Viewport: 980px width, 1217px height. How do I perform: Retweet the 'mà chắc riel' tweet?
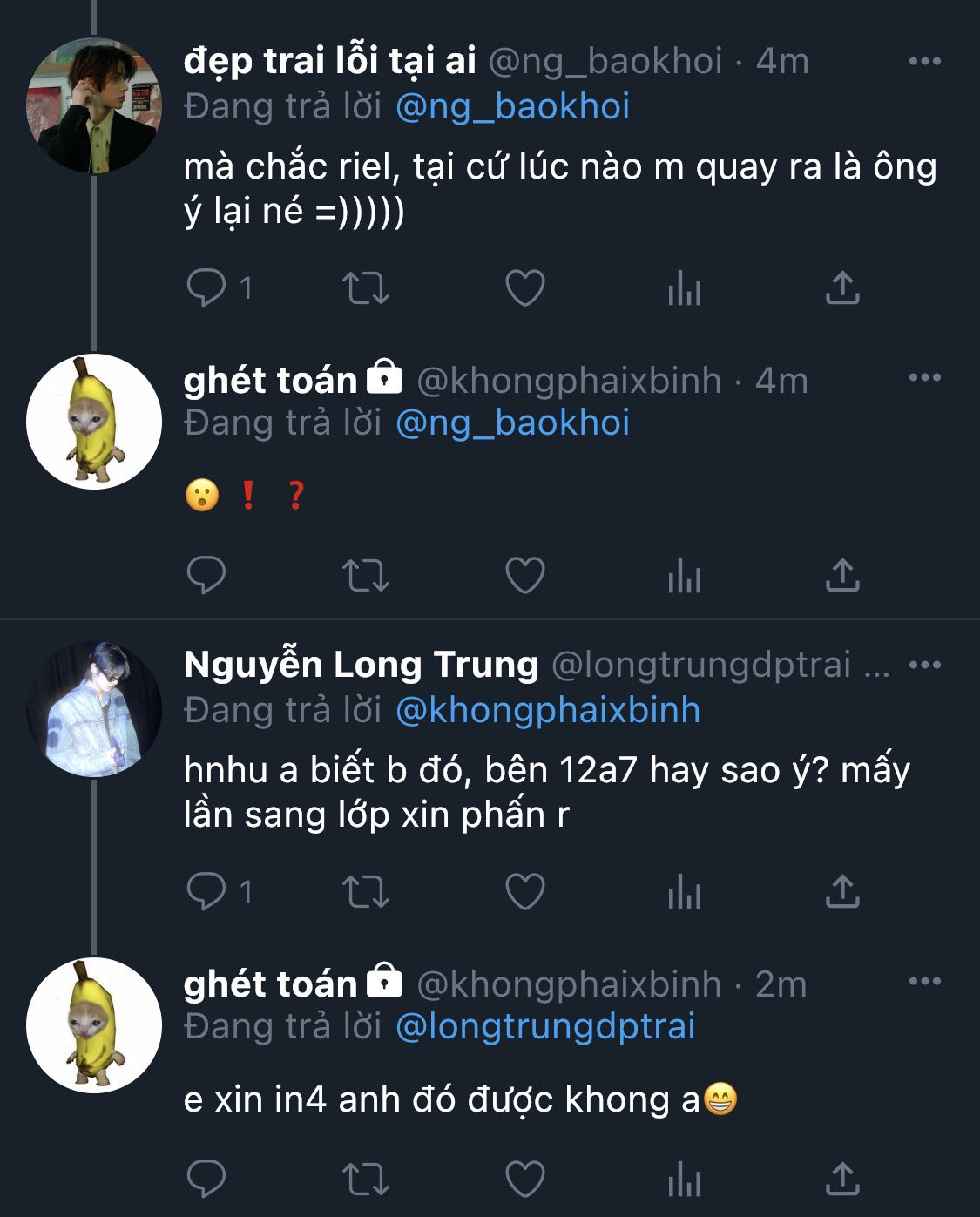tap(365, 287)
